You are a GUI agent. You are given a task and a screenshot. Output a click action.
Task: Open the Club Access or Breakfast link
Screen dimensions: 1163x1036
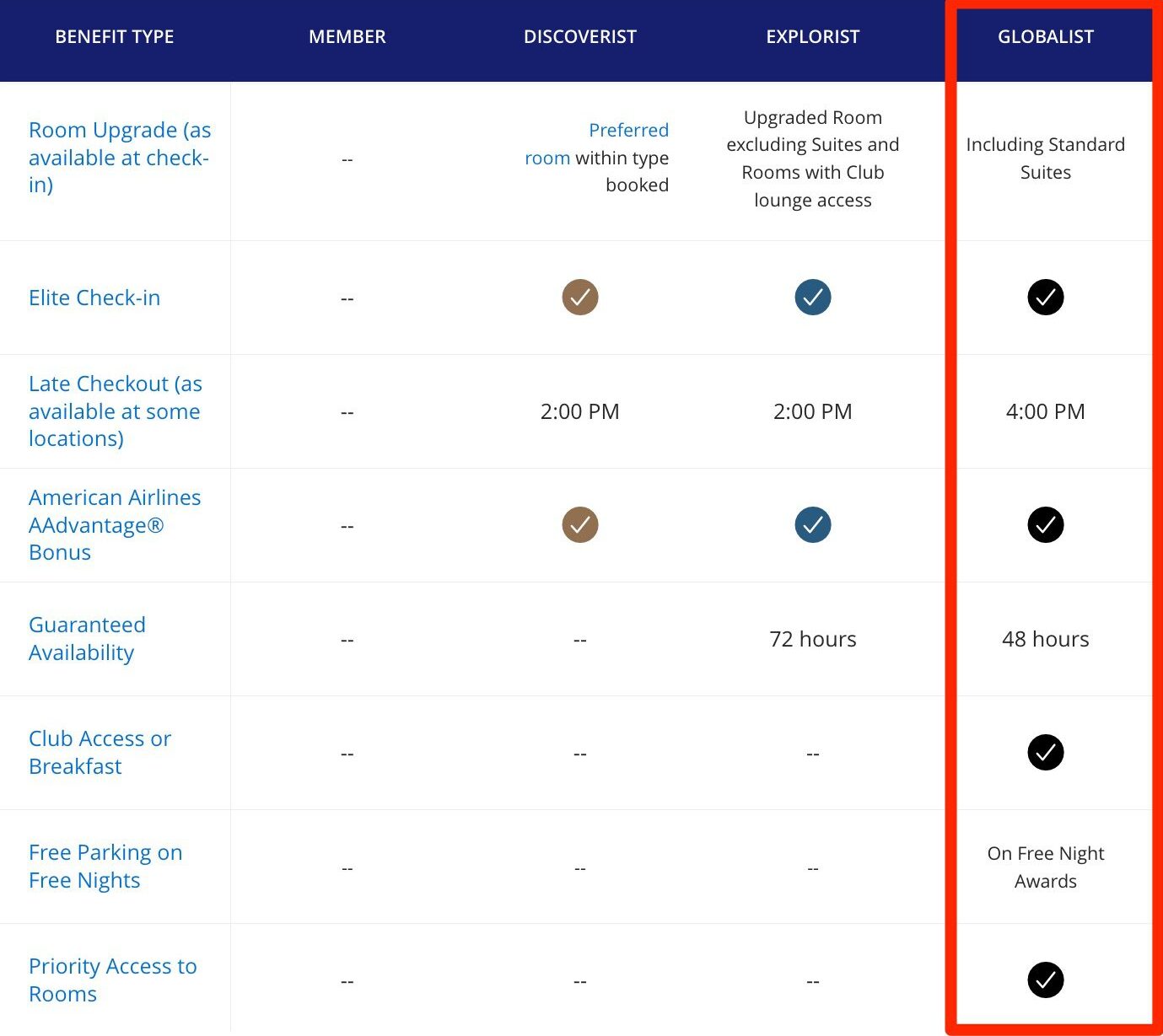100,752
